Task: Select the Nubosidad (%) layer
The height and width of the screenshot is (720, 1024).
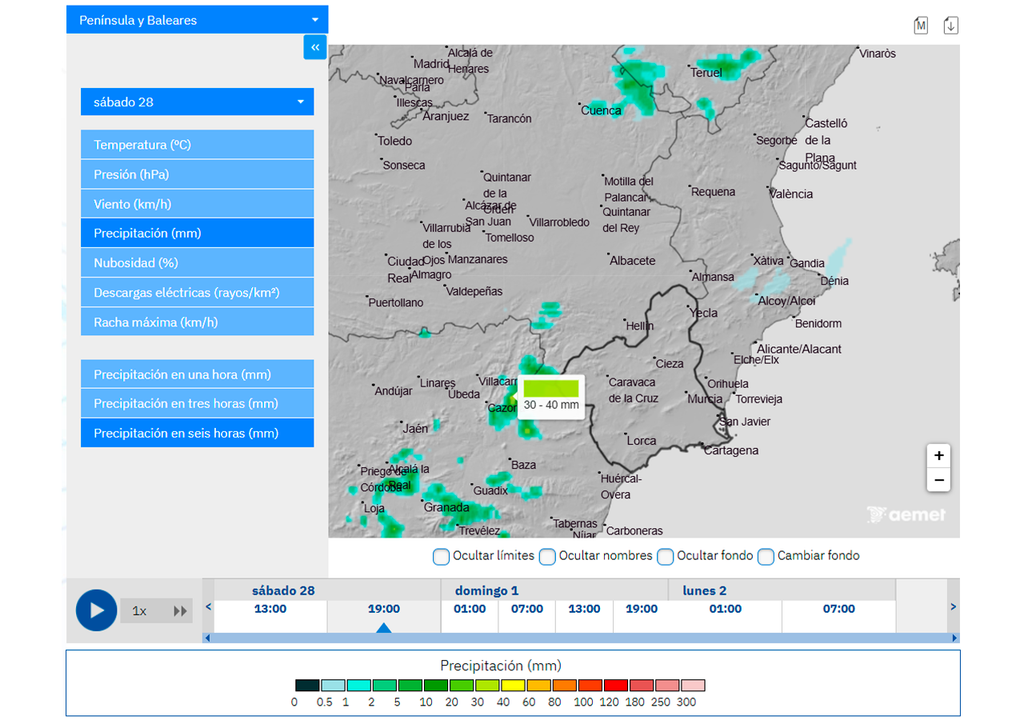Action: point(197,263)
